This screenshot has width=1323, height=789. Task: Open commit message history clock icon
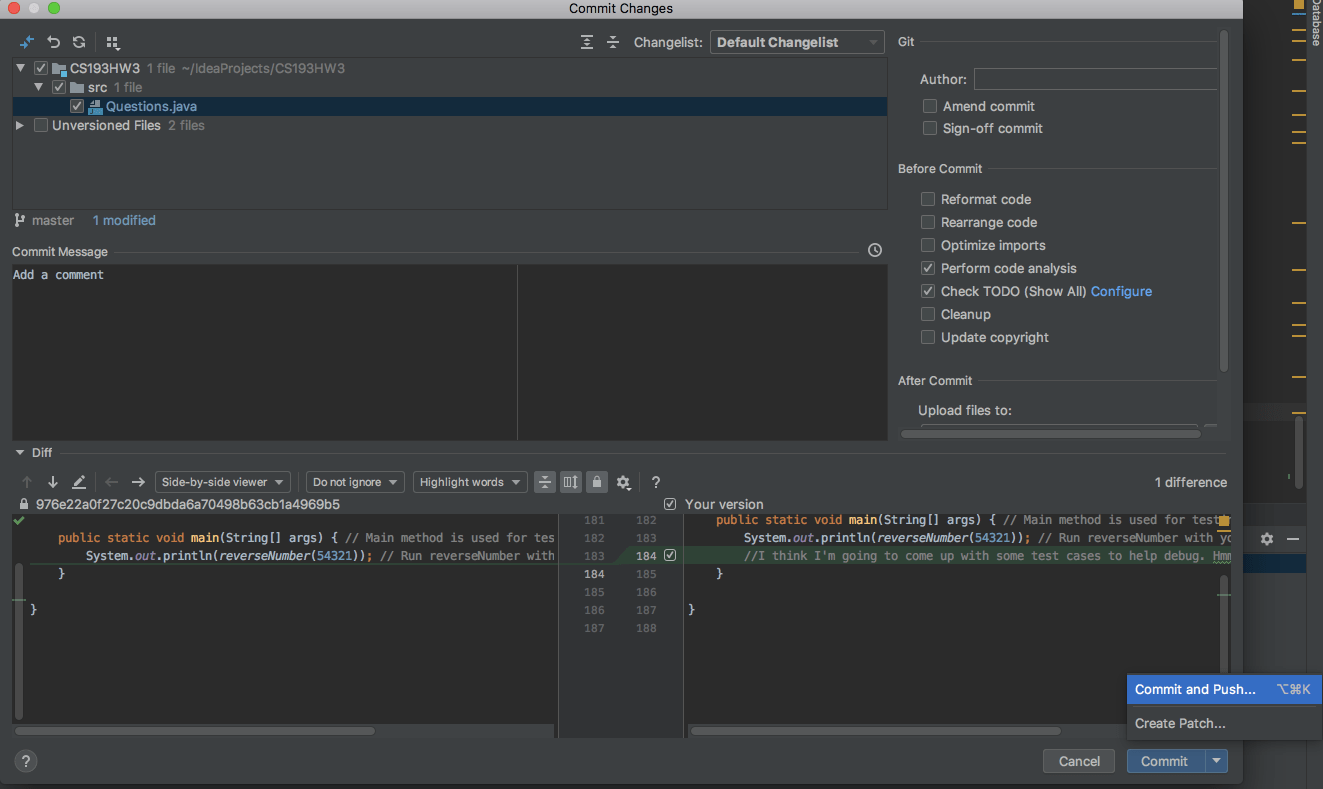point(875,250)
